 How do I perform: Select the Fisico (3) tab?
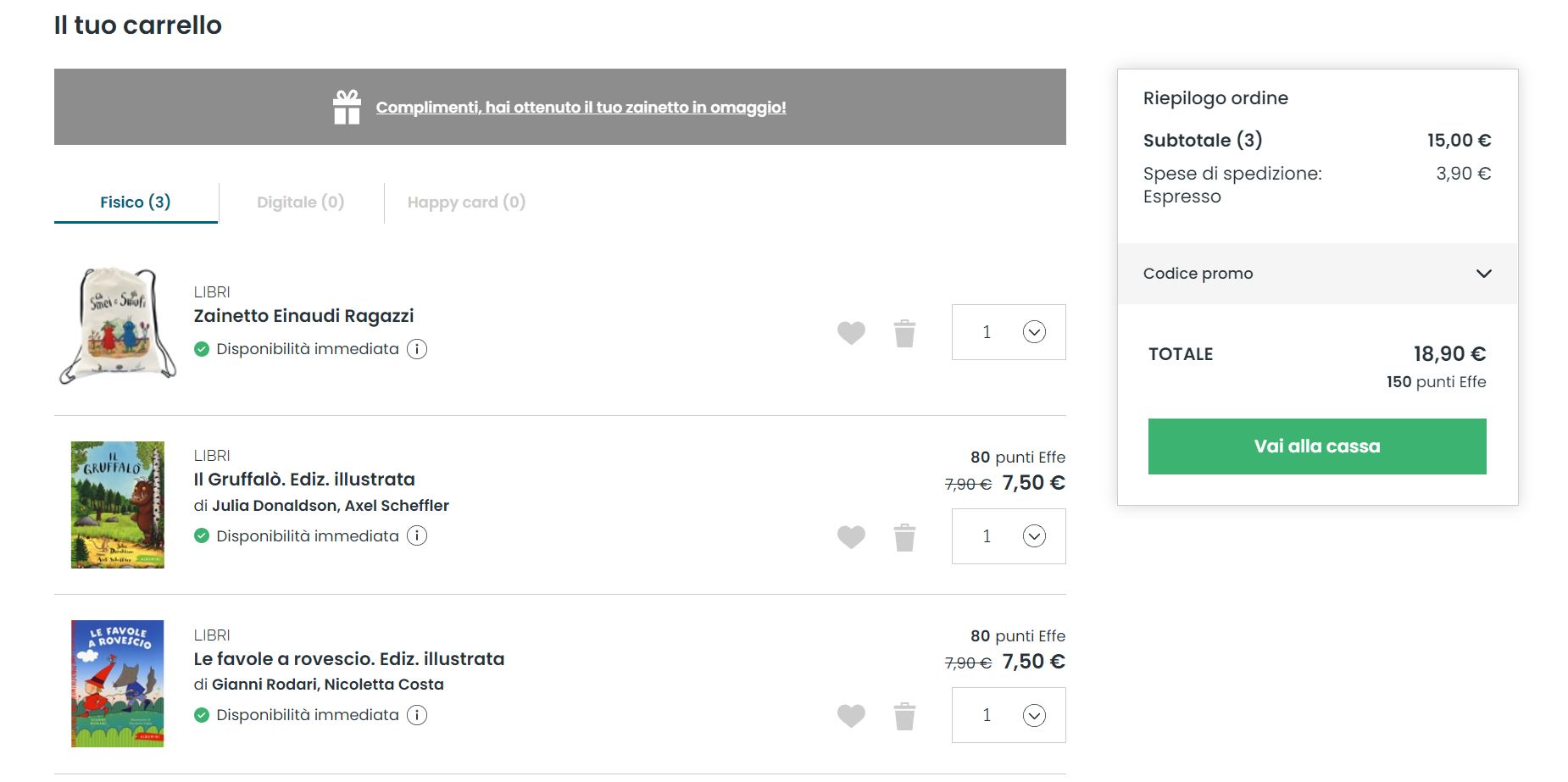[x=136, y=202]
